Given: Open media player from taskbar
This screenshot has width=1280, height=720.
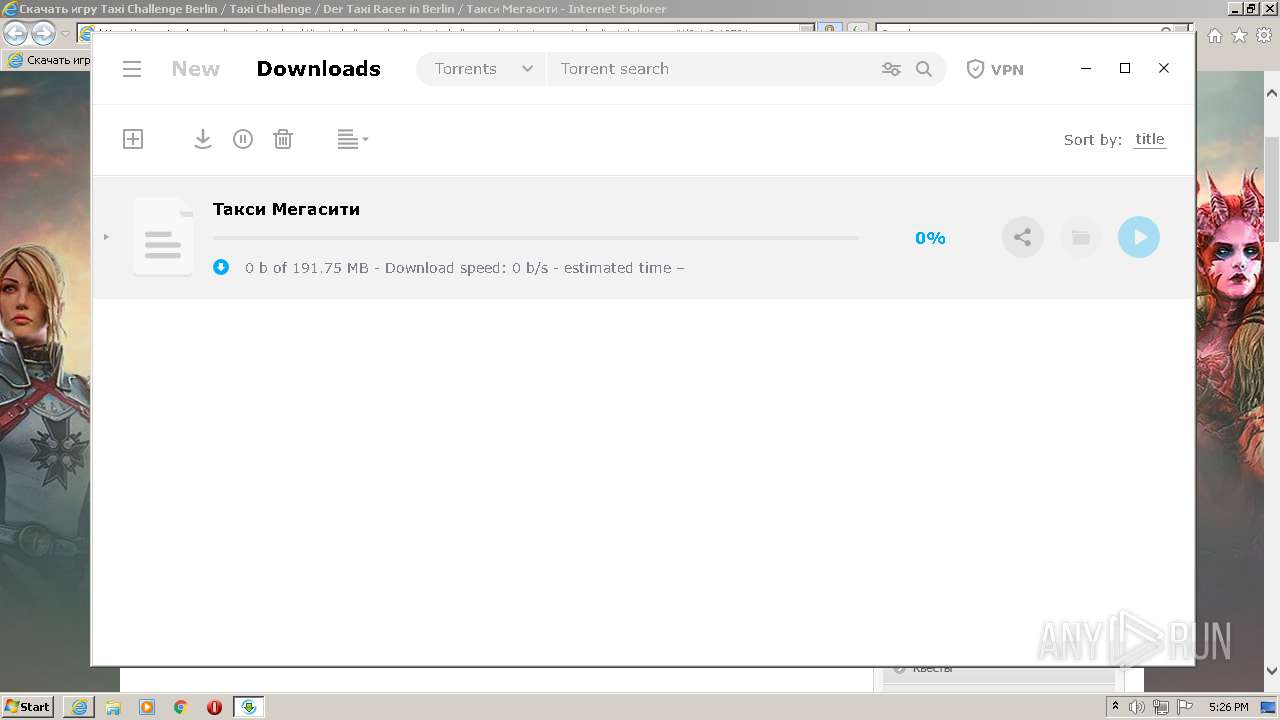Looking at the screenshot, I should tap(147, 707).
